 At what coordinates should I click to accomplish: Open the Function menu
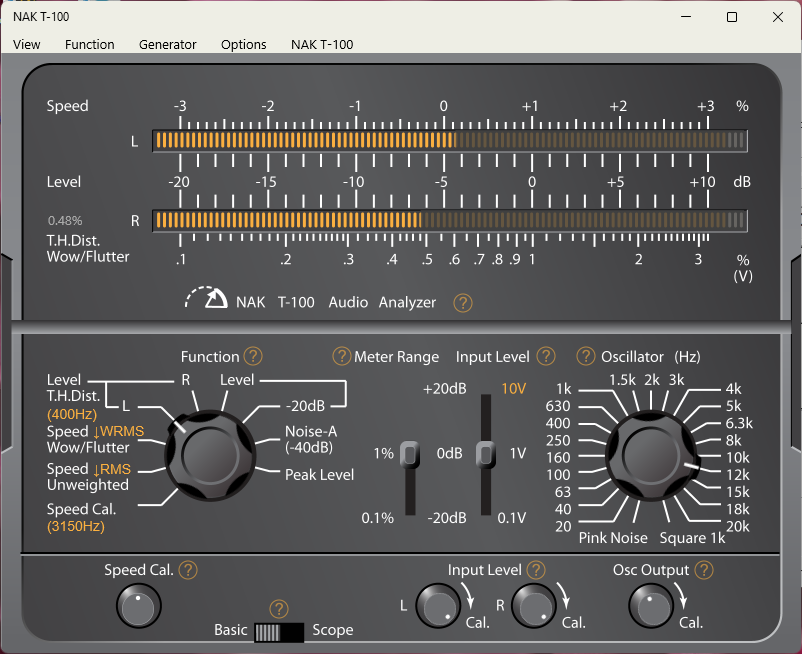90,44
